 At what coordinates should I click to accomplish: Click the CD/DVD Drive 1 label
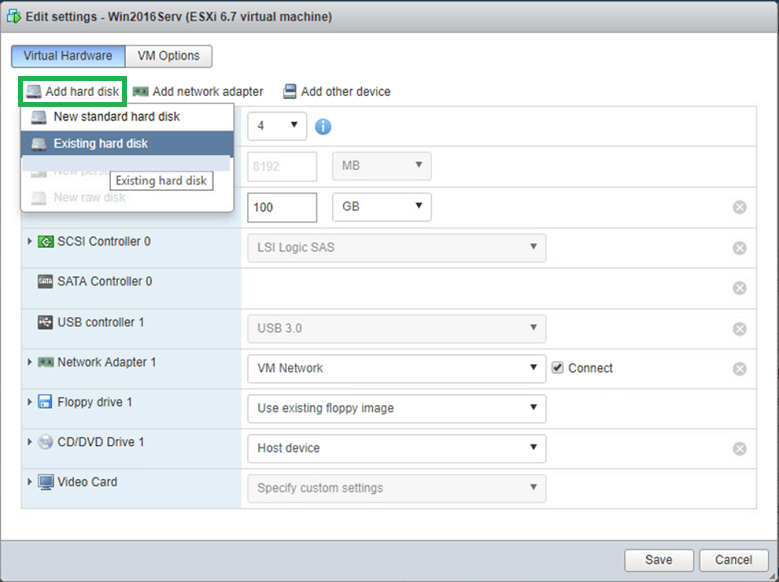(x=101, y=442)
